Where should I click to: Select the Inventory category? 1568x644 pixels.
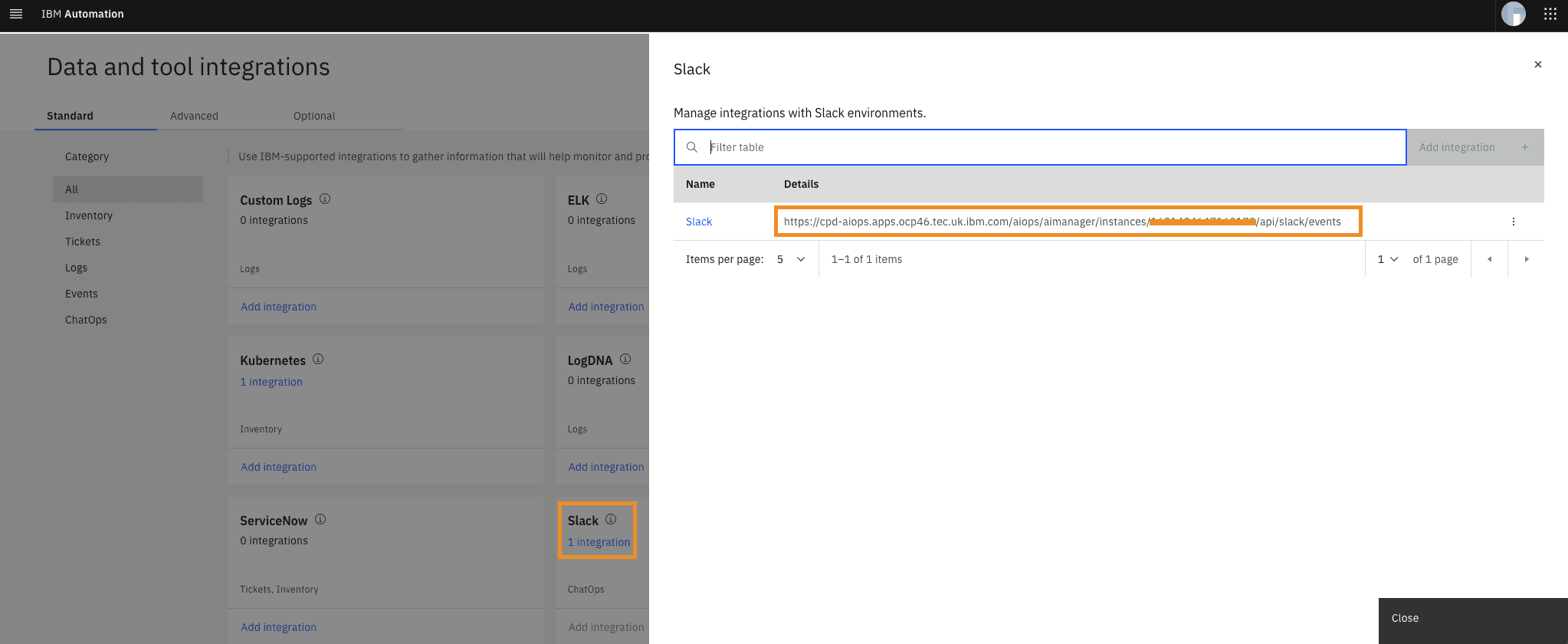(x=89, y=215)
